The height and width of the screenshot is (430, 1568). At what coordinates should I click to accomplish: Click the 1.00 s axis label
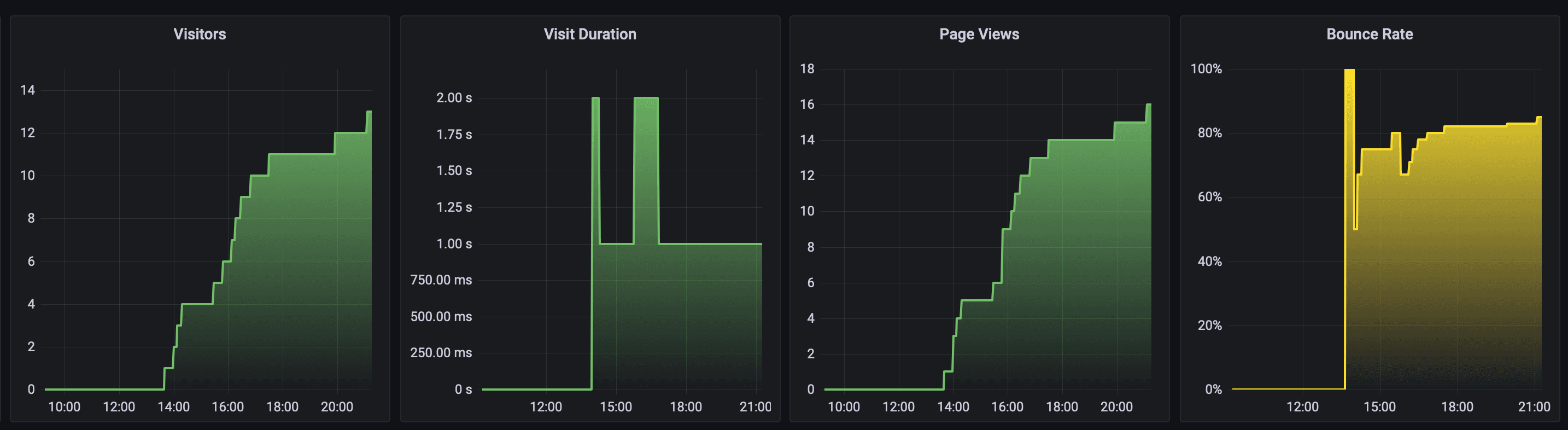454,244
